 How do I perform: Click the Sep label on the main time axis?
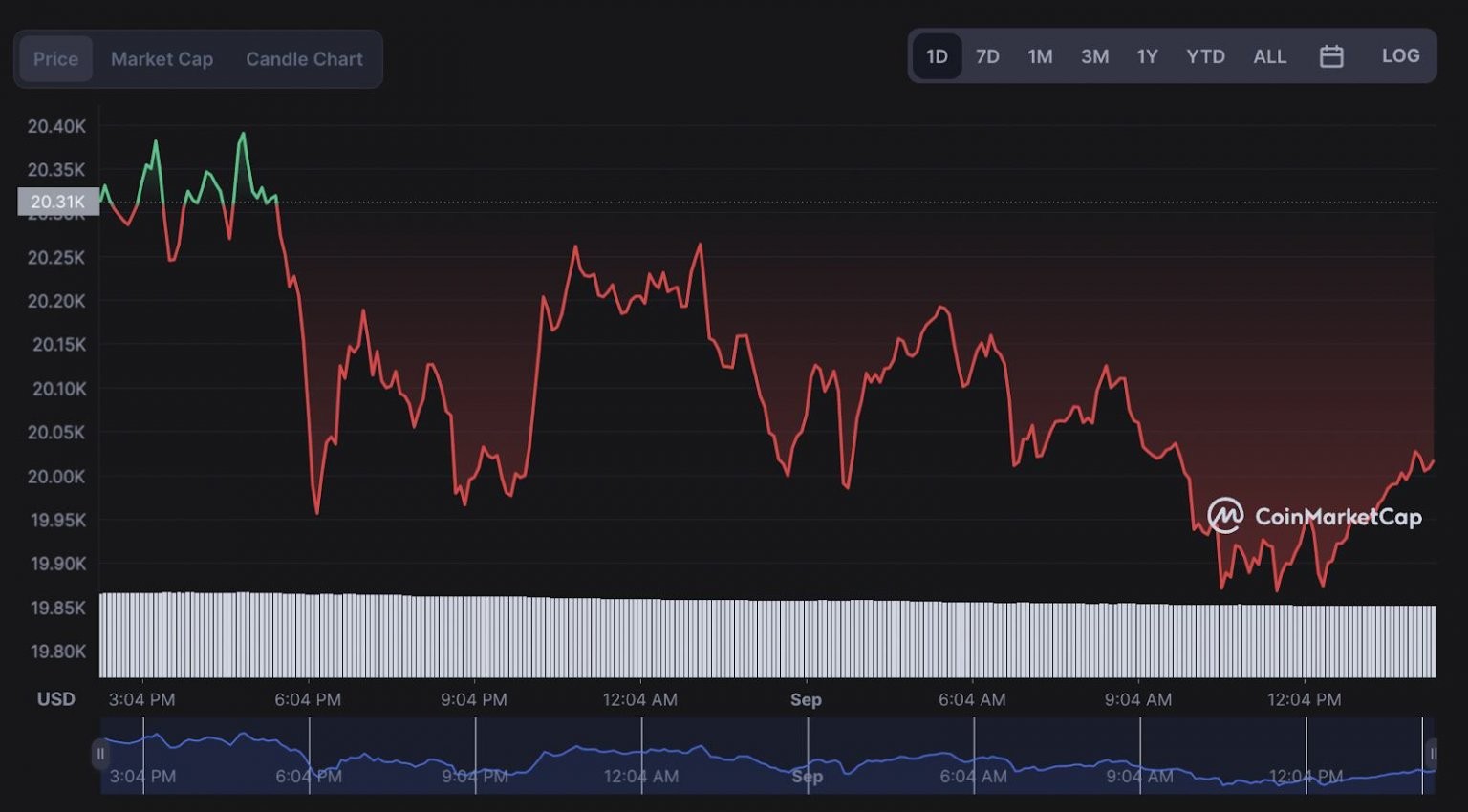click(x=806, y=699)
